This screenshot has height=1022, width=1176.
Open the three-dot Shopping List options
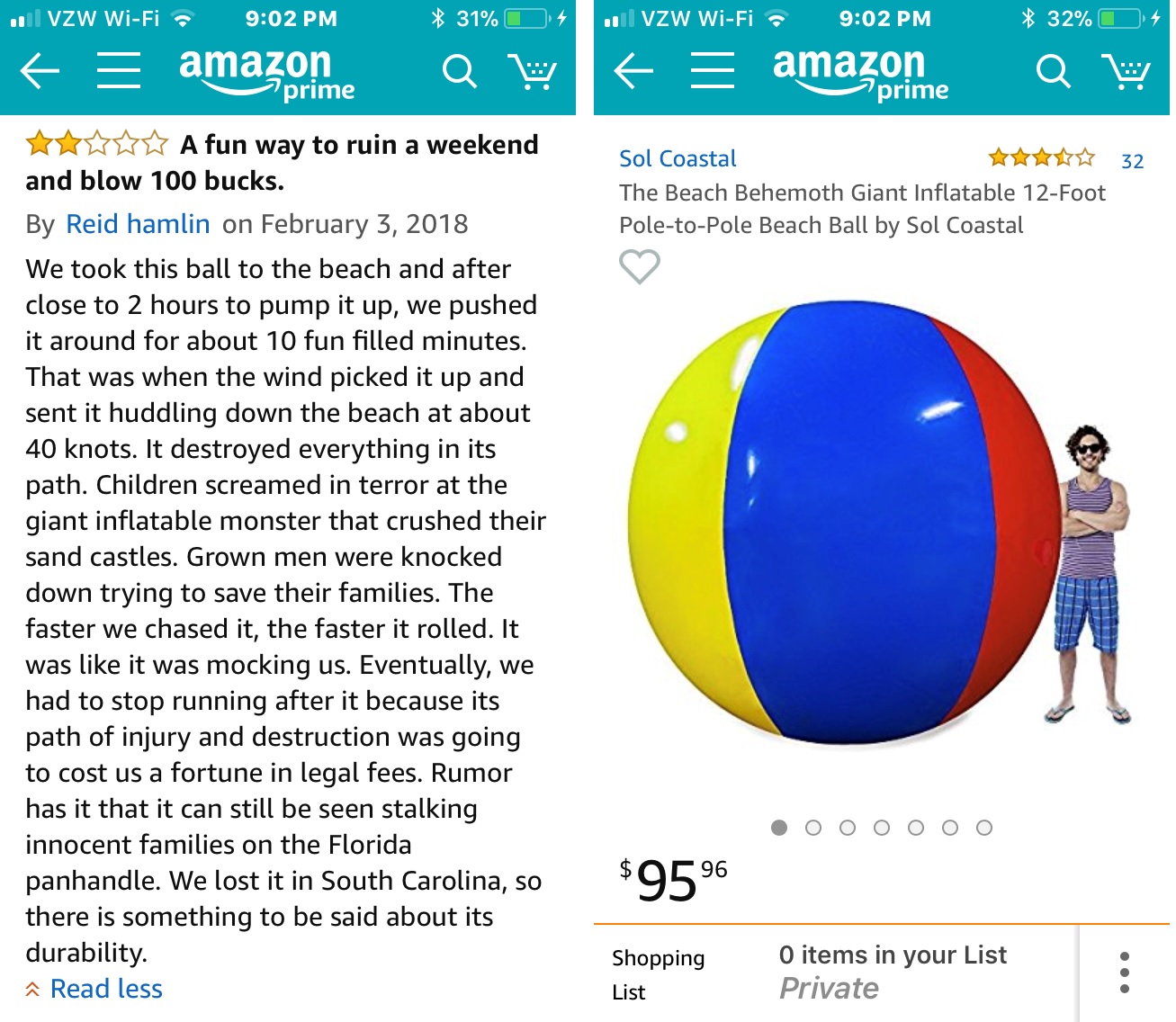tap(1125, 973)
